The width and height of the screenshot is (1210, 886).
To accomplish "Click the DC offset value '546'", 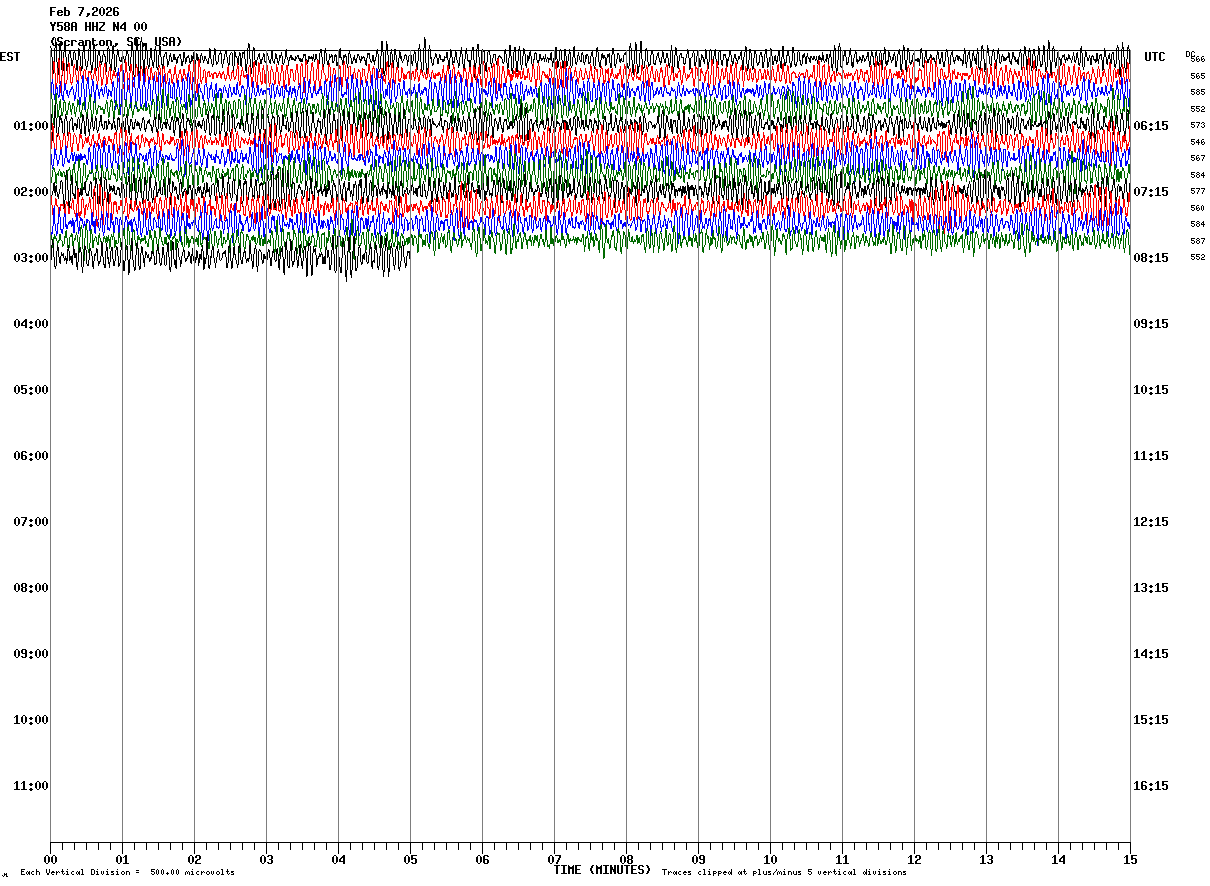I will coord(1198,142).
